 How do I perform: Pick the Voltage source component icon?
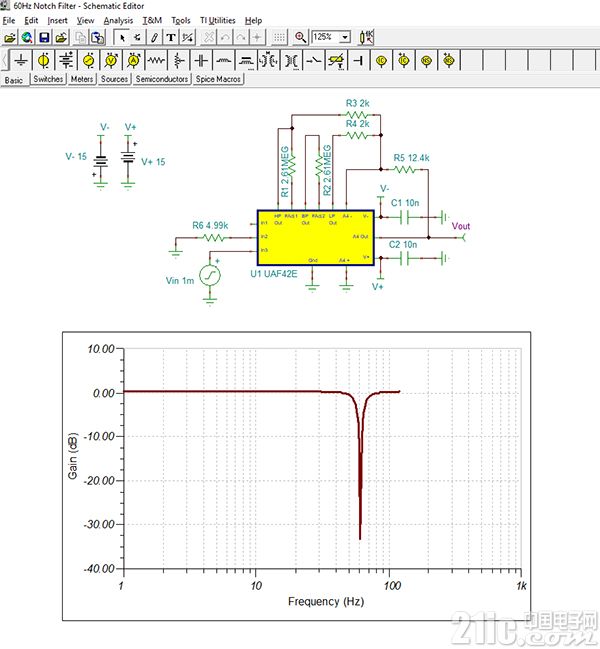click(43, 60)
